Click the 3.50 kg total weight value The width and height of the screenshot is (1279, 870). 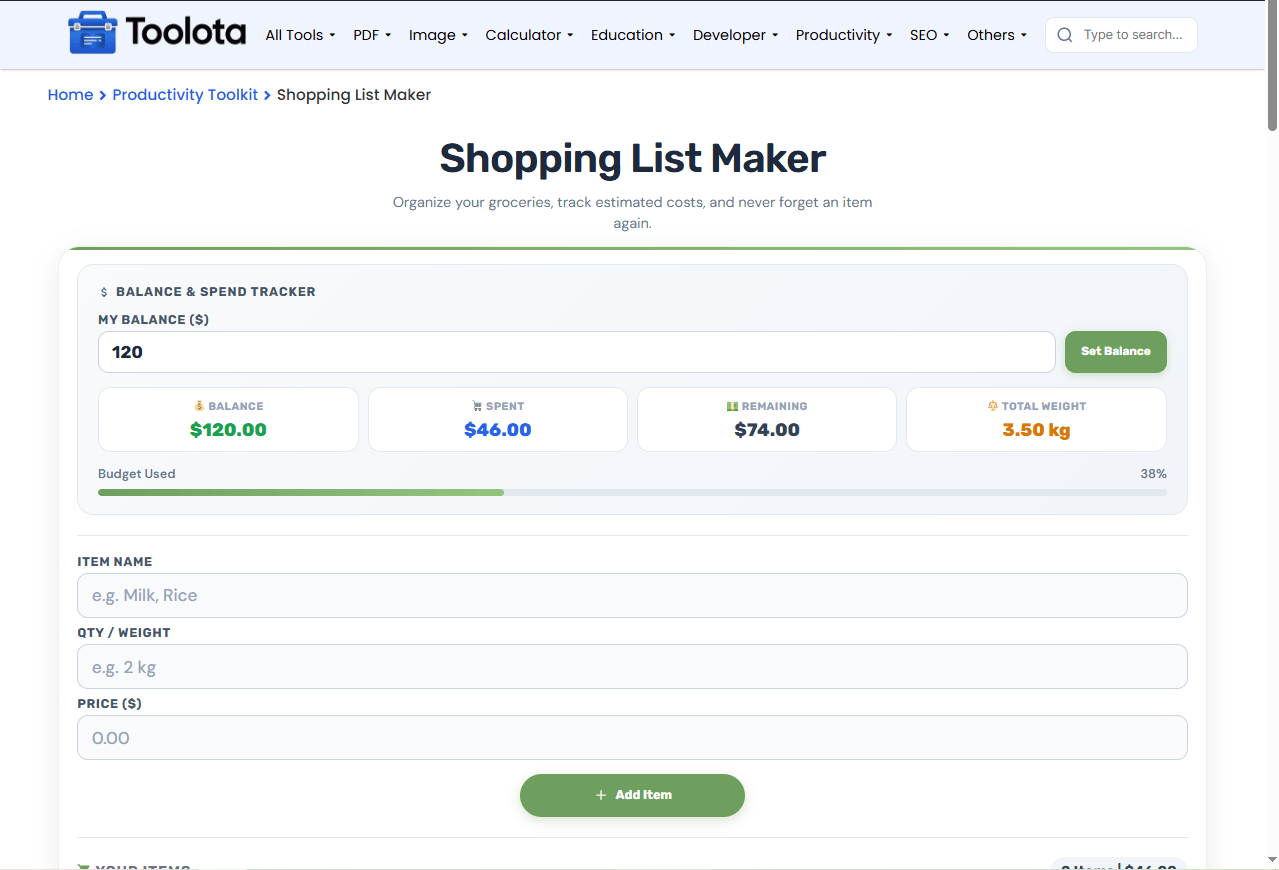(1036, 430)
